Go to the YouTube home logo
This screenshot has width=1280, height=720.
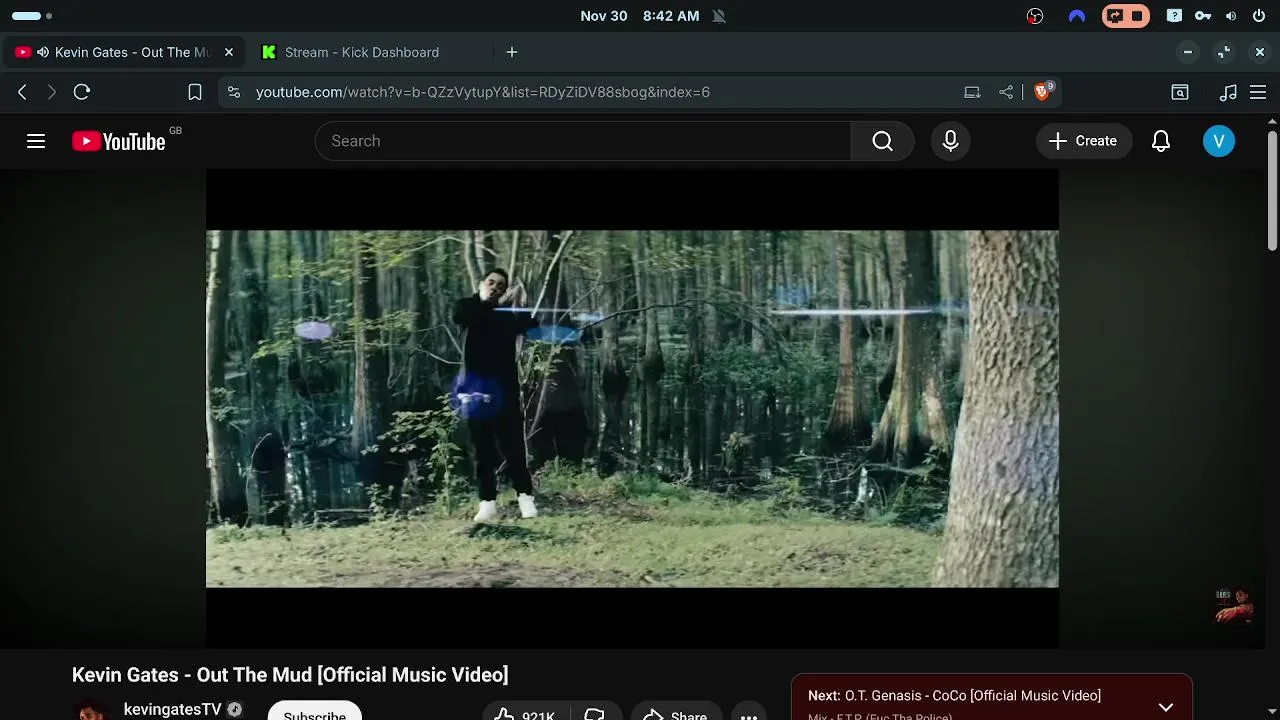pos(118,142)
